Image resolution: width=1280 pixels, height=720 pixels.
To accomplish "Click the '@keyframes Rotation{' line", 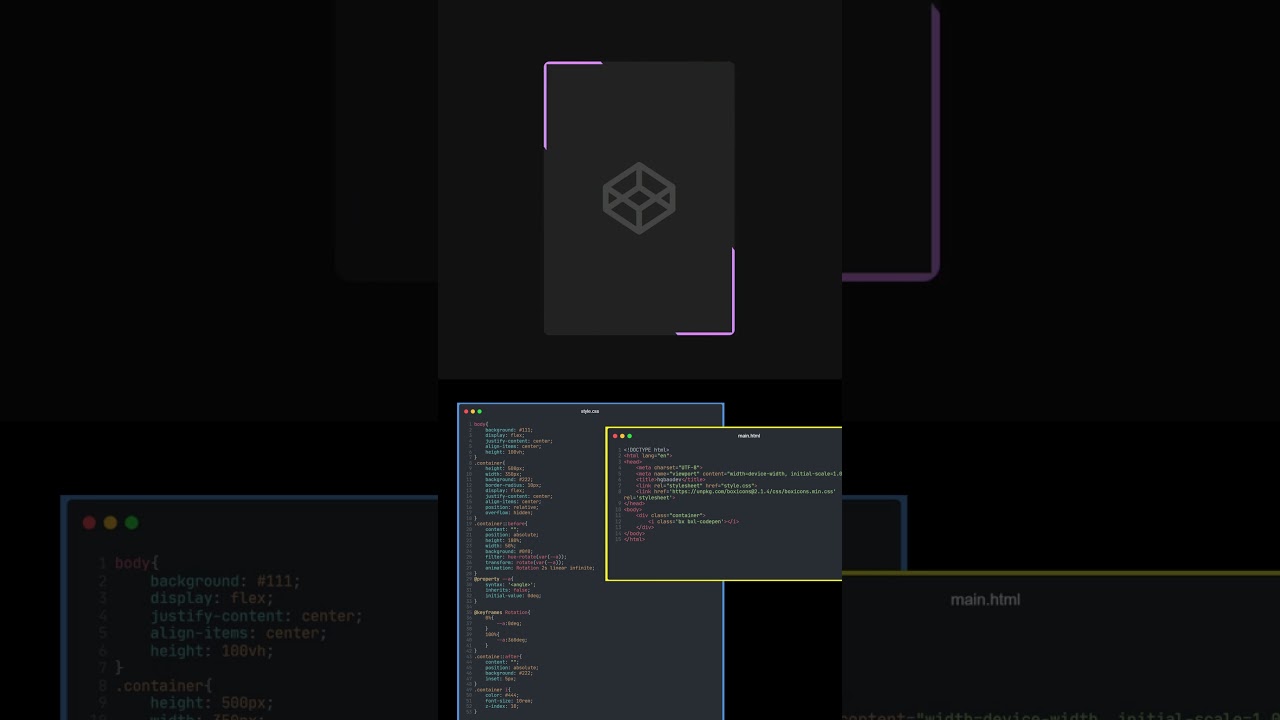I will coord(503,611).
